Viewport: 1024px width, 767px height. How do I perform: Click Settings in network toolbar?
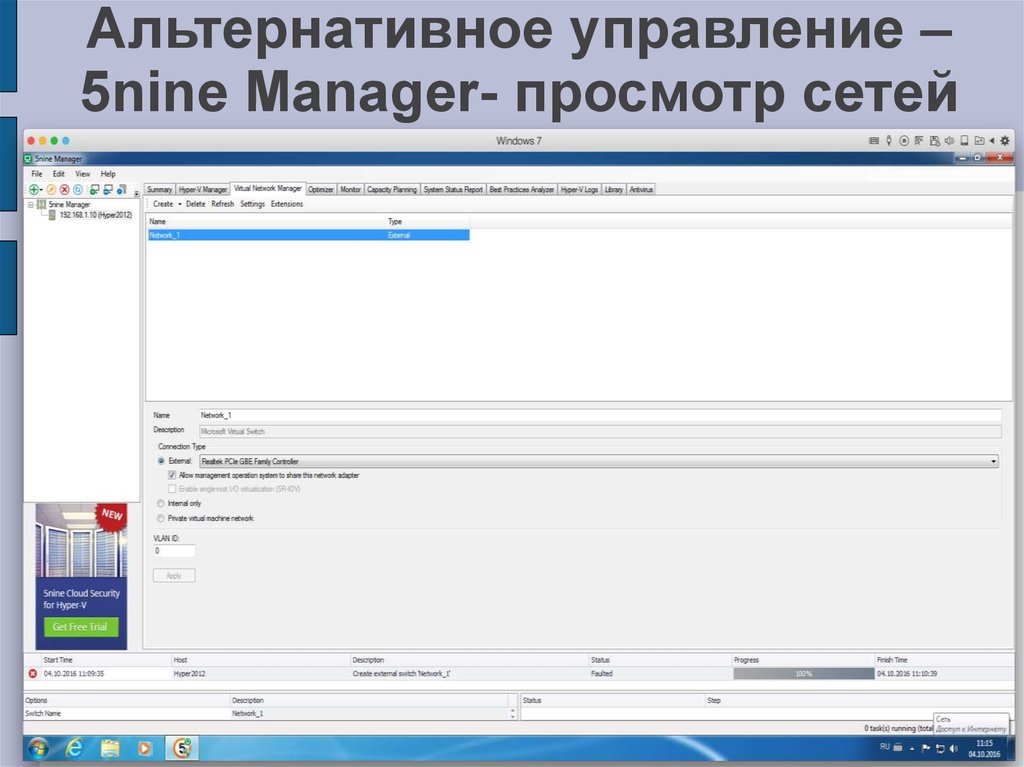[252, 204]
